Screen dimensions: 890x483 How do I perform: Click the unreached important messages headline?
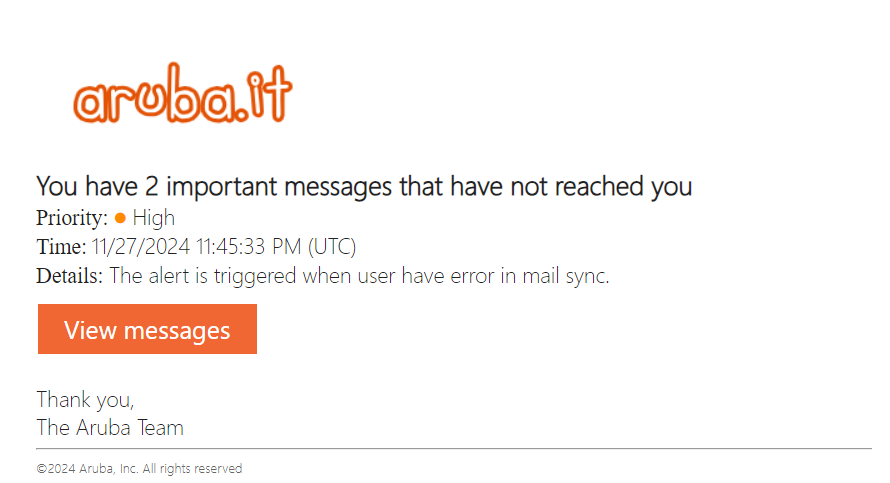(364, 186)
